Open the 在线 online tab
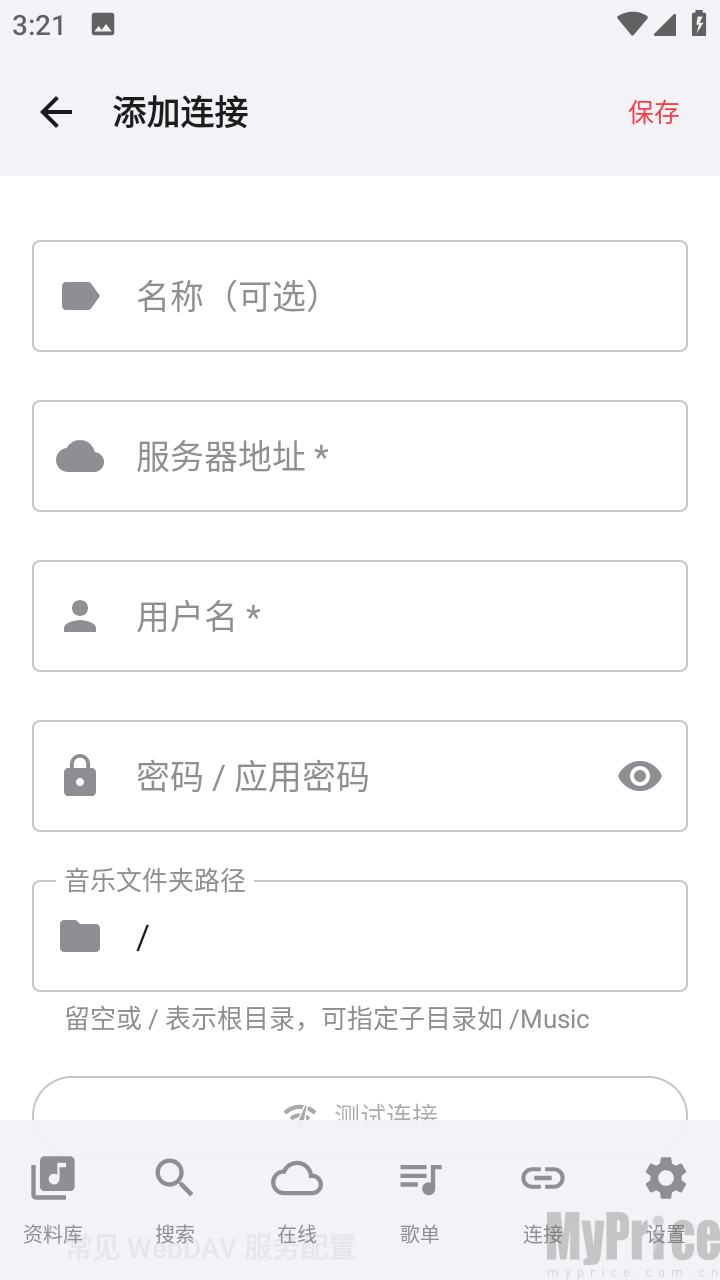 (x=297, y=1198)
